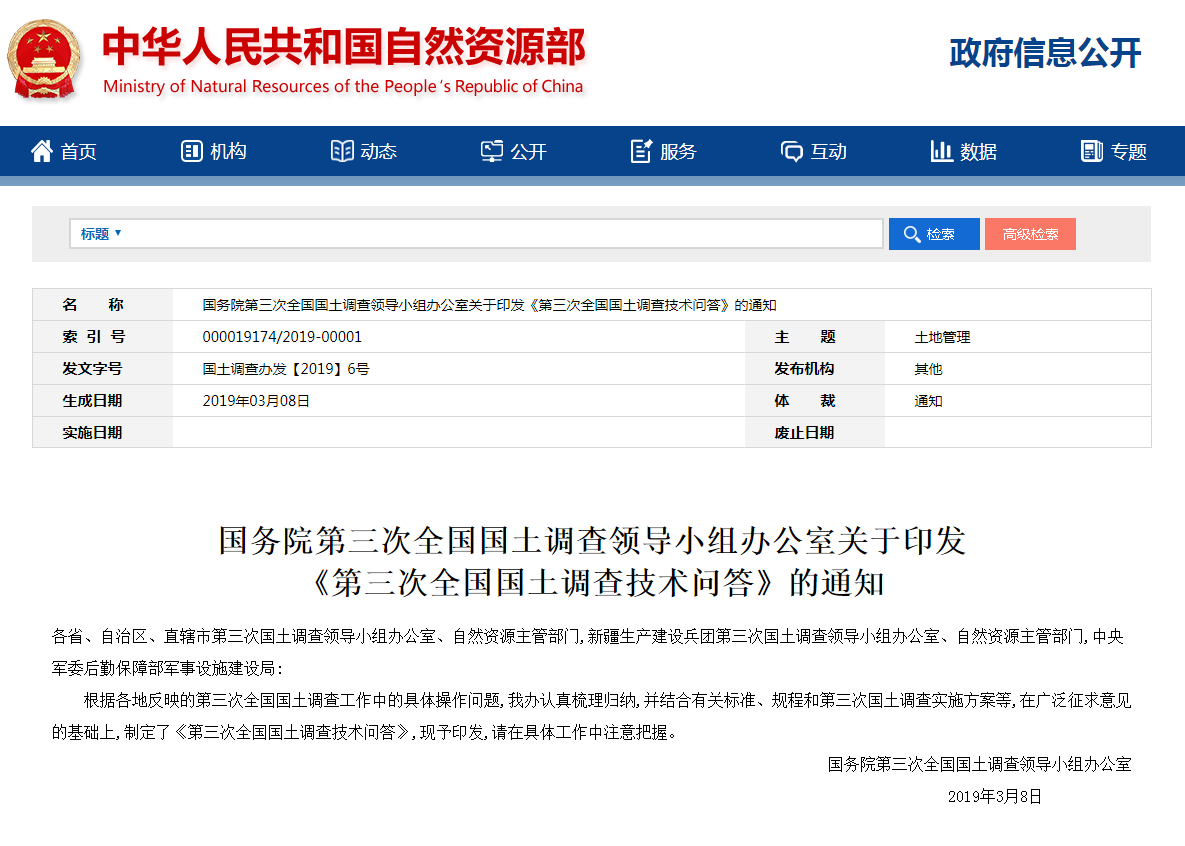Click the salutation line starting 各省、自治区
1185x846 pixels.
588,652
